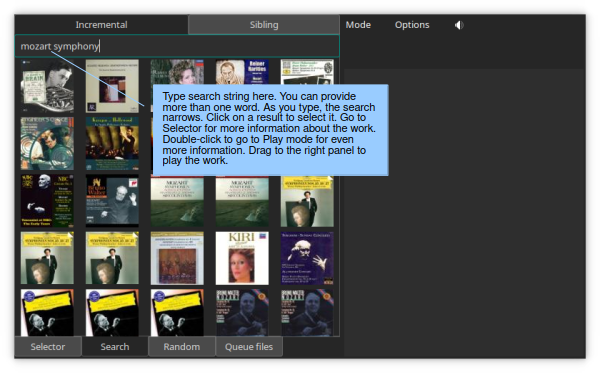Go to the Selector tab

48,347
